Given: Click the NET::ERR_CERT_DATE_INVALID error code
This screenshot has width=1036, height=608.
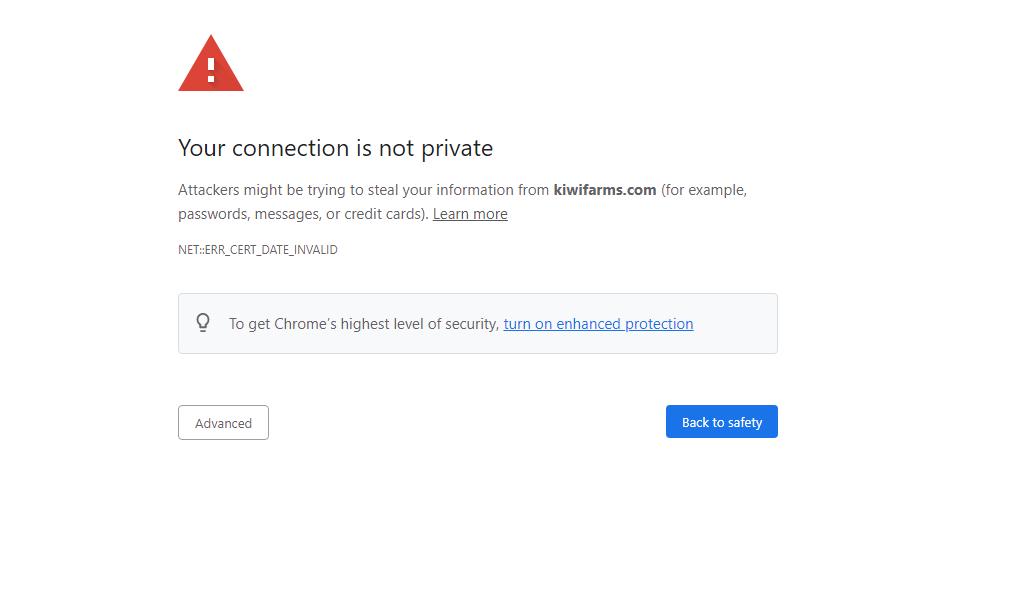Looking at the screenshot, I should click(258, 250).
